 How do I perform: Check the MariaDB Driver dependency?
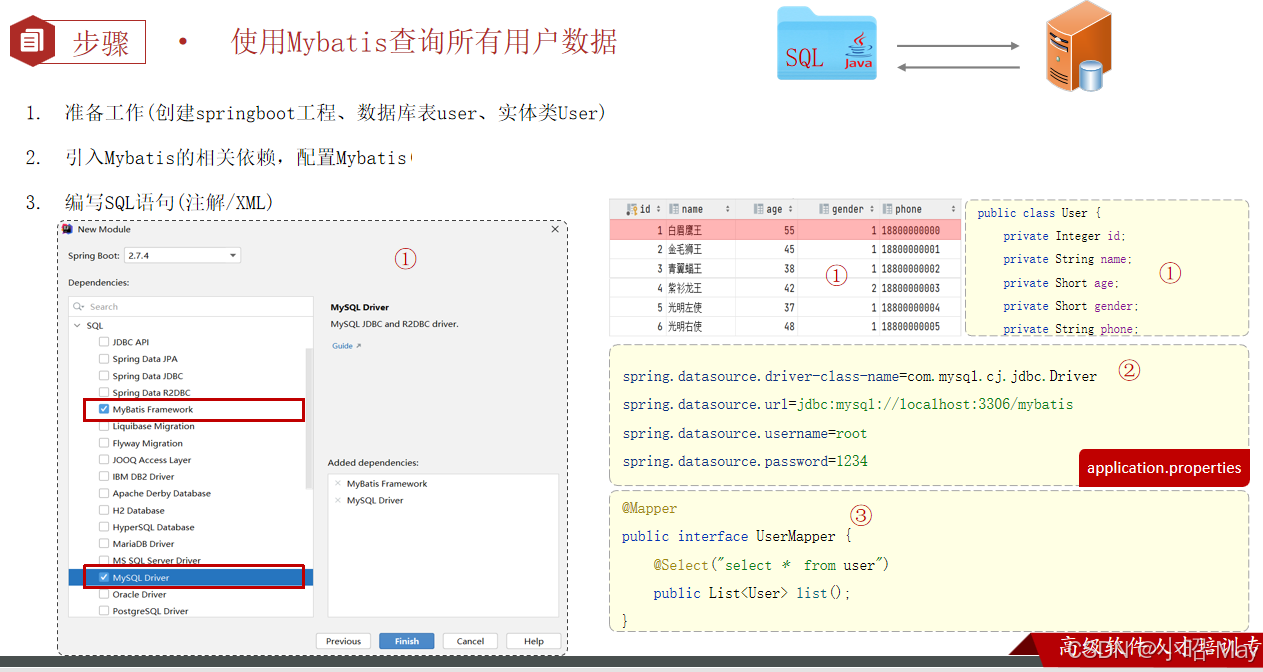coord(104,544)
